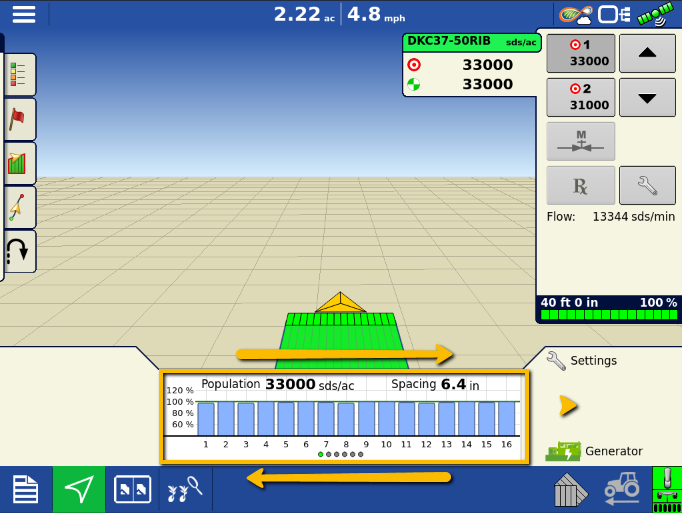
Task: Tap the green section status bar
Action: 609,315
